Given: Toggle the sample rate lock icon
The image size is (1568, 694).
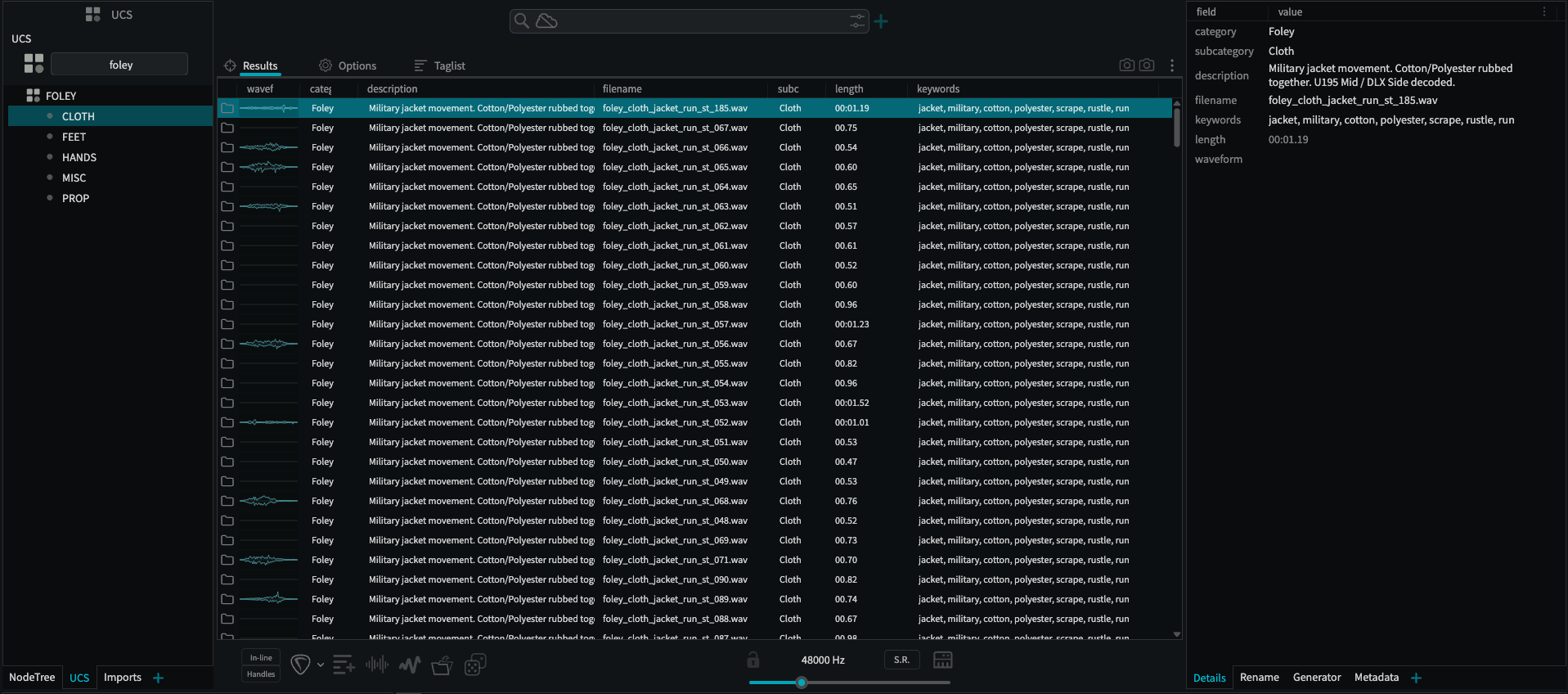Looking at the screenshot, I should tap(753, 660).
